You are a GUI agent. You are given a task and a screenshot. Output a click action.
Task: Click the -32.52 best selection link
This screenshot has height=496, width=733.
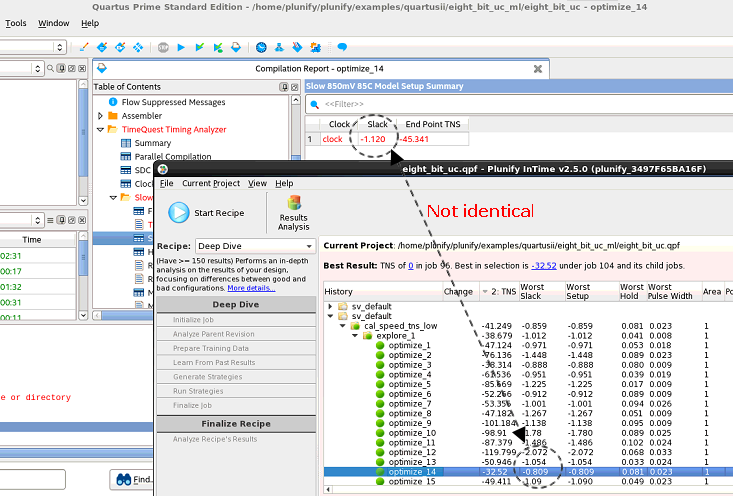(x=543, y=266)
